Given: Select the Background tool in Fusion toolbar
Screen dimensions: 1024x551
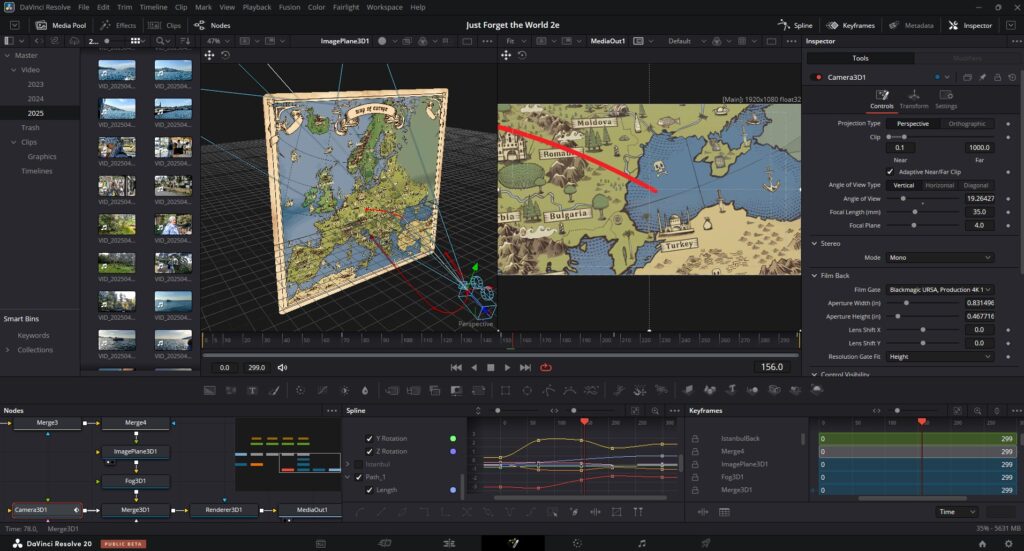Looking at the screenshot, I should tap(210, 390).
